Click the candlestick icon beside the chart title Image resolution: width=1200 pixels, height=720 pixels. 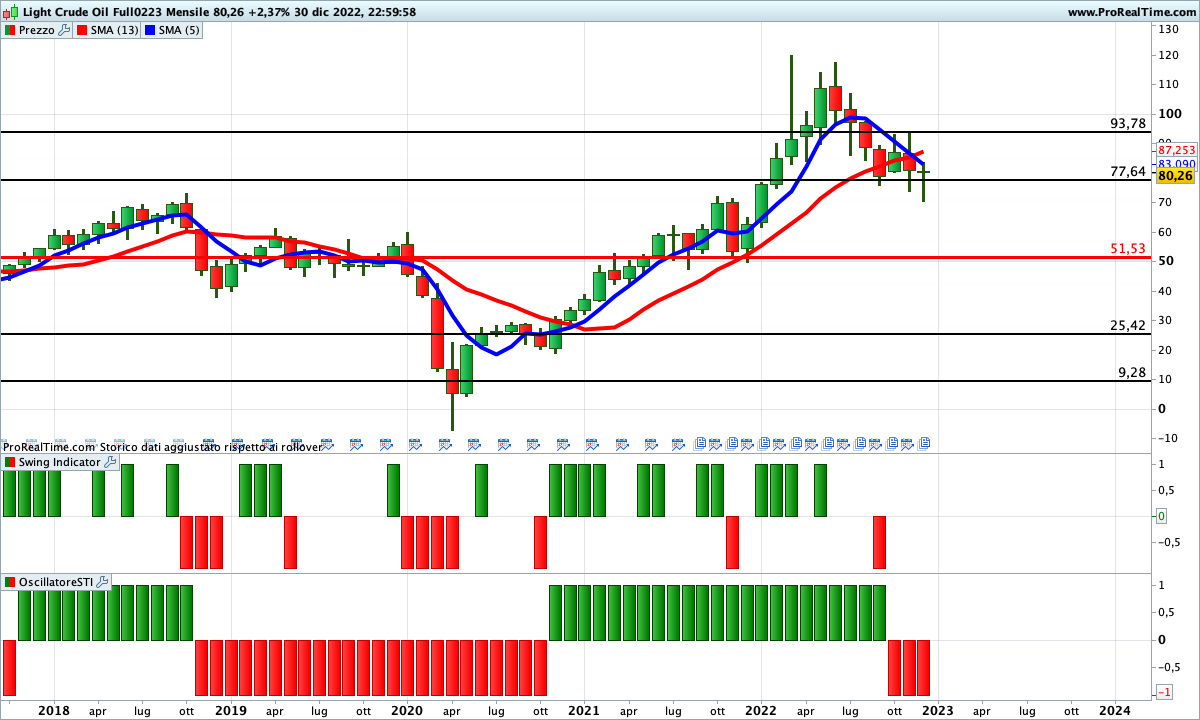11,12
